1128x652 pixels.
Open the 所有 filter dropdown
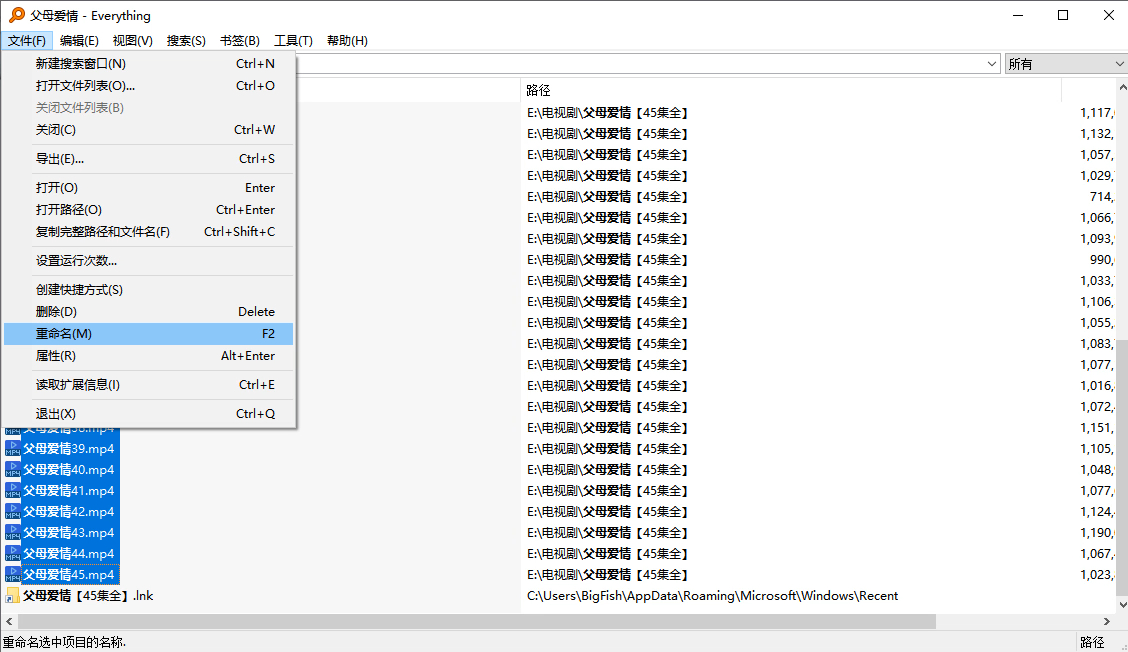pos(1066,64)
